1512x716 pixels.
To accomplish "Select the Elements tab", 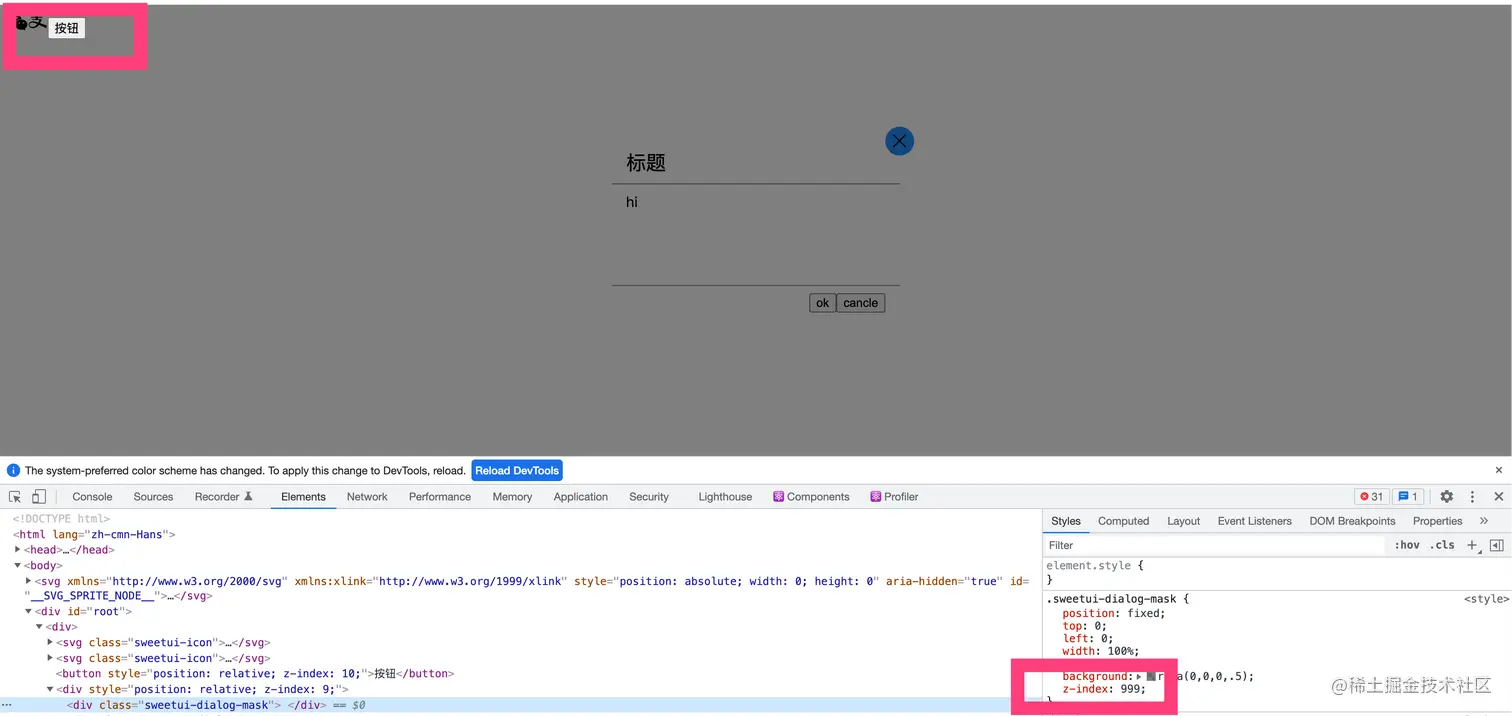I will pyautogui.click(x=303, y=497).
